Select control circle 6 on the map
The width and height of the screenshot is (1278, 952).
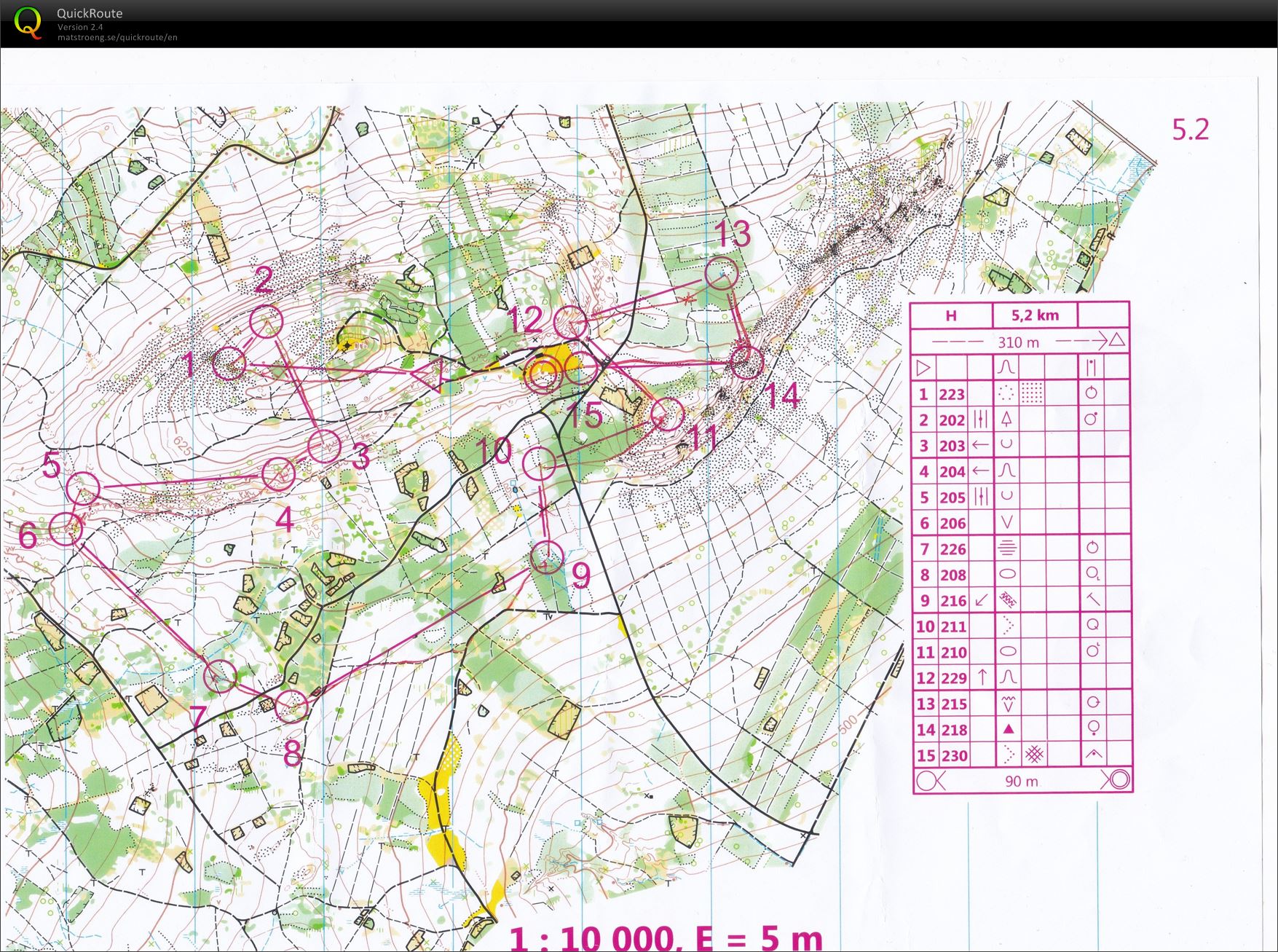coord(66,528)
